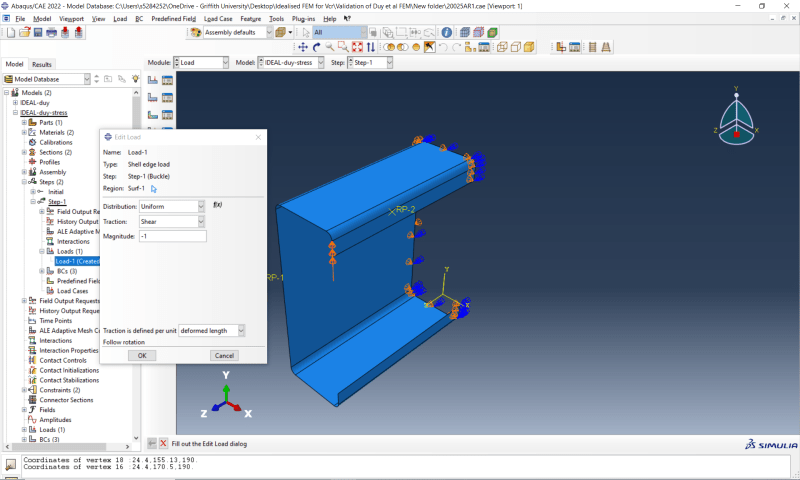Expand the Sections (2) node
This screenshot has height=480, width=800.
[24, 152]
